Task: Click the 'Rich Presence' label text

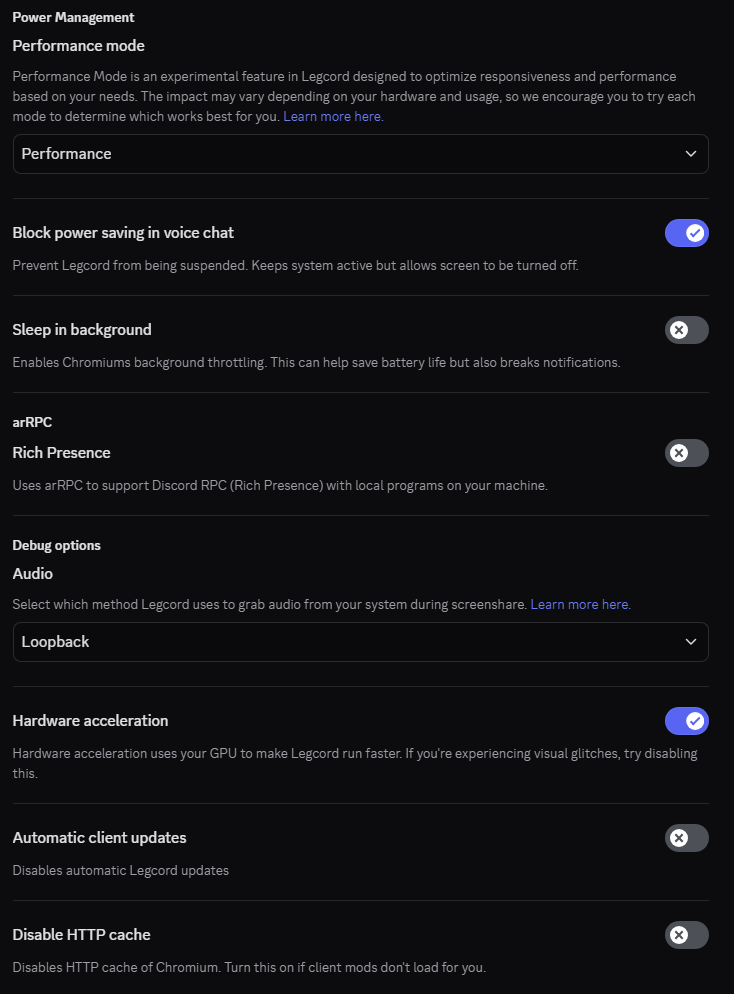Action: [61, 453]
